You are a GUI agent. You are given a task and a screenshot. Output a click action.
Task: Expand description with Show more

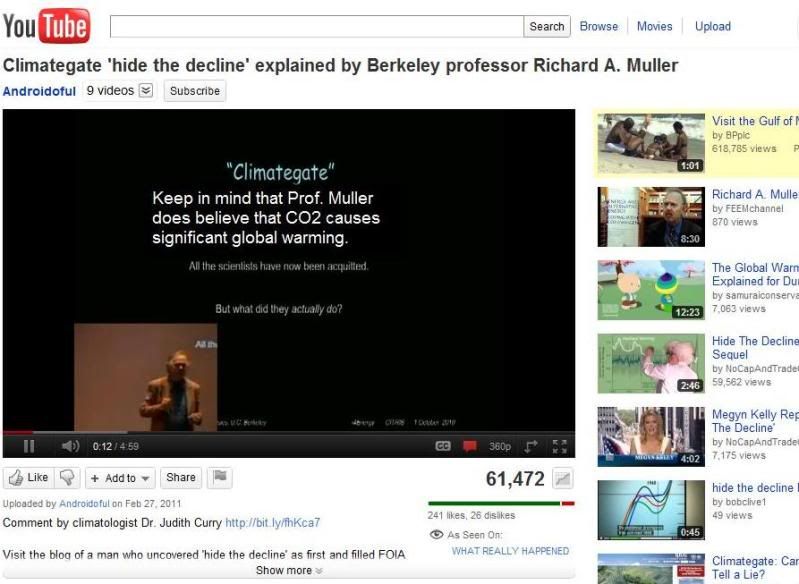(289, 570)
